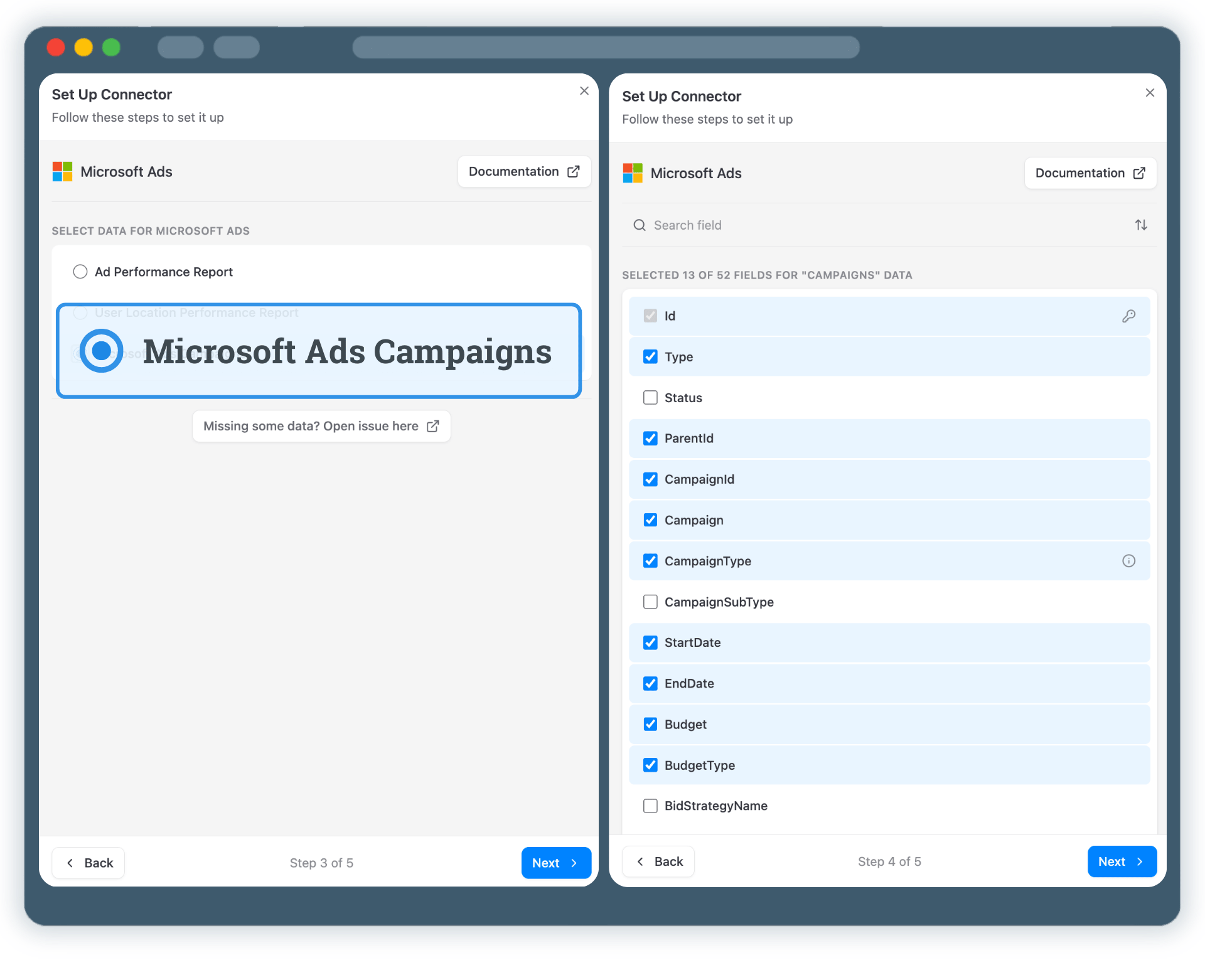This screenshot has width=1205, height=980.
Task: Click Back on the step 3 panel
Action: point(88,863)
